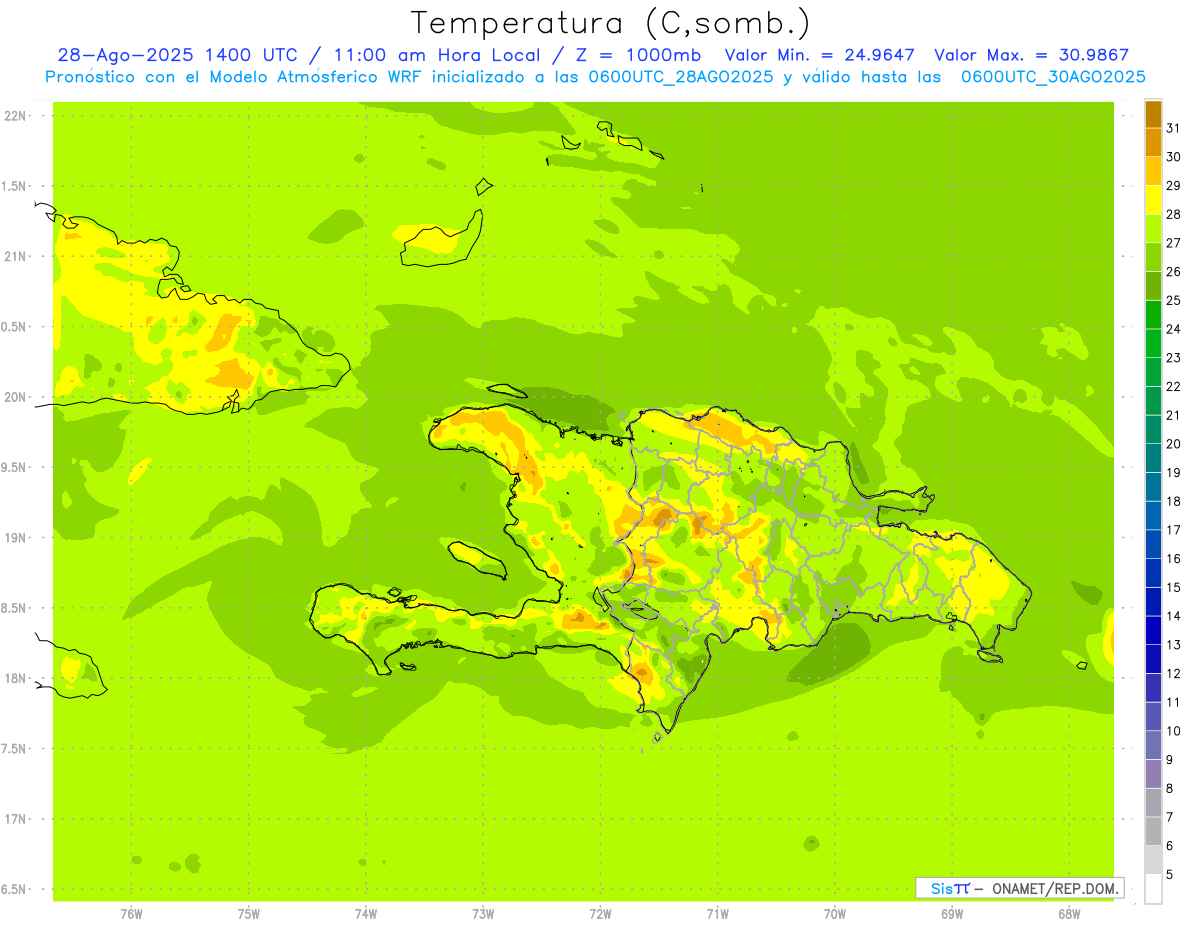Image resolution: width=1200 pixels, height=927 pixels.
Task: Click the '0600UTC_28AGO2025' initialization time
Action: [x=676, y=77]
